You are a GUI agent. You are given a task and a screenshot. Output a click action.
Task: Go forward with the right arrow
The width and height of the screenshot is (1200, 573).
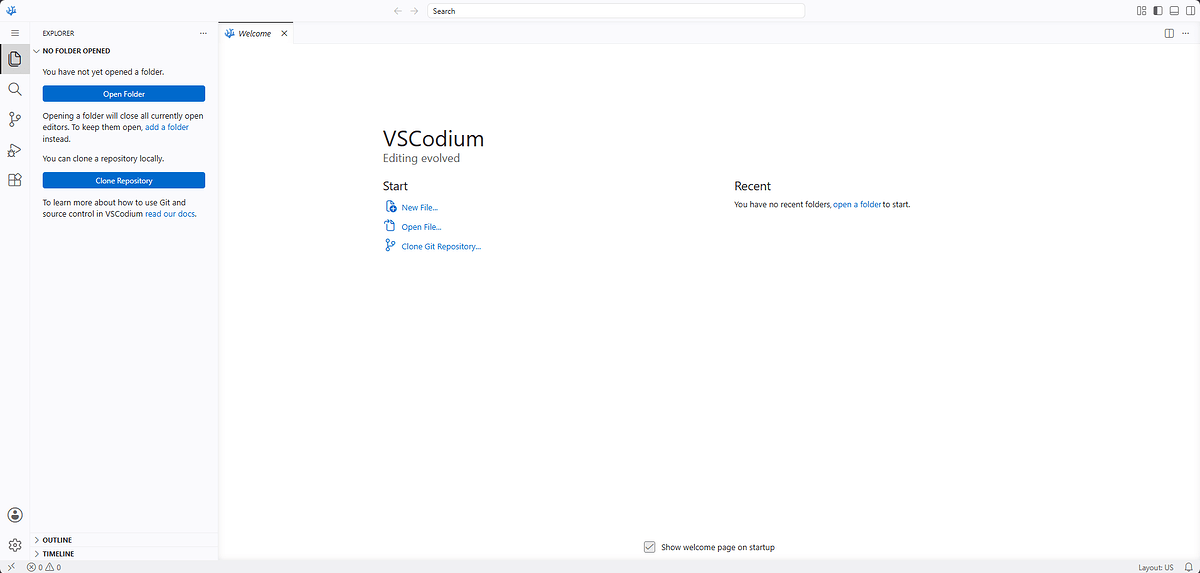tap(414, 11)
